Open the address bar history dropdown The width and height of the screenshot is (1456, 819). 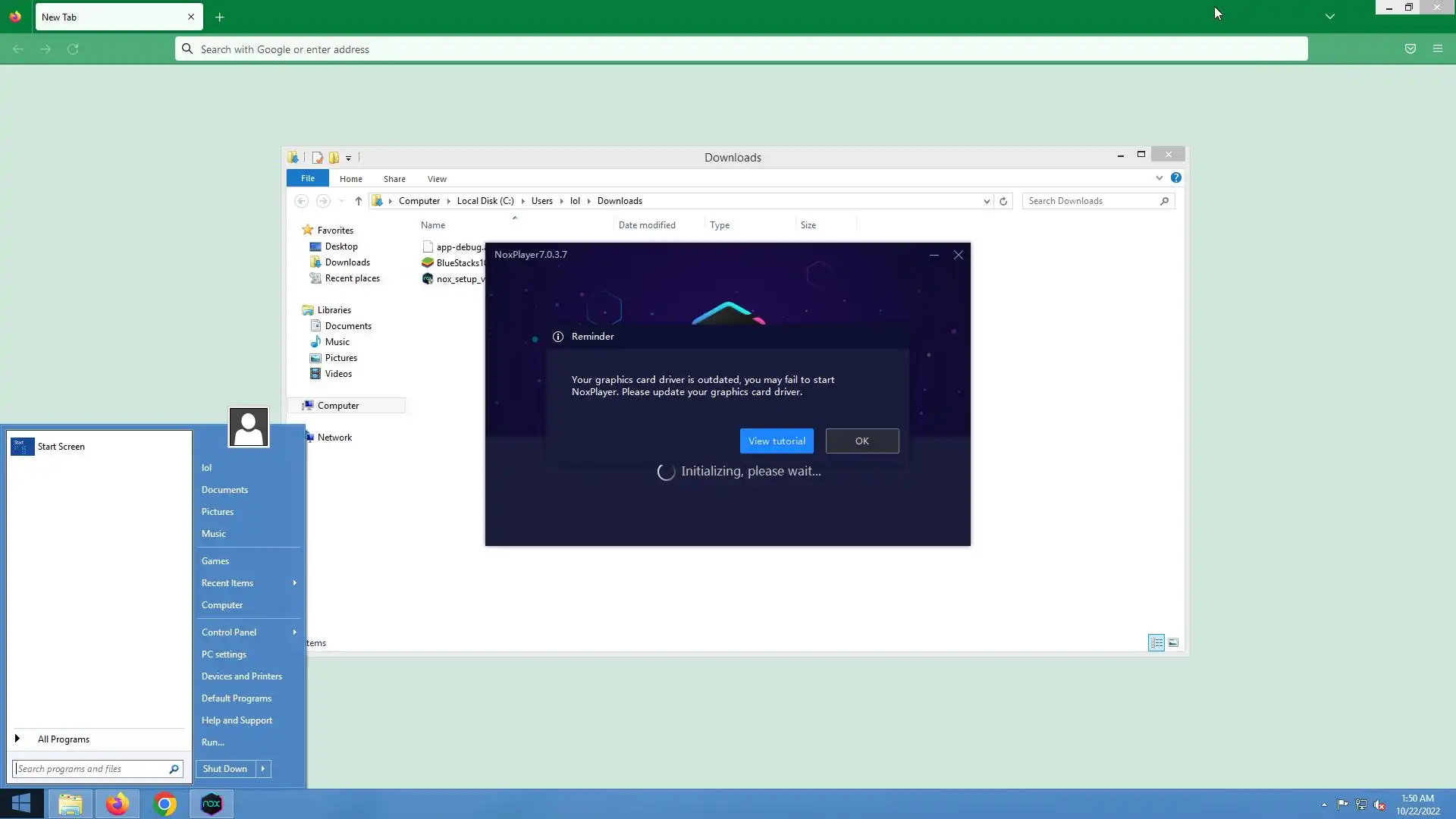986,201
